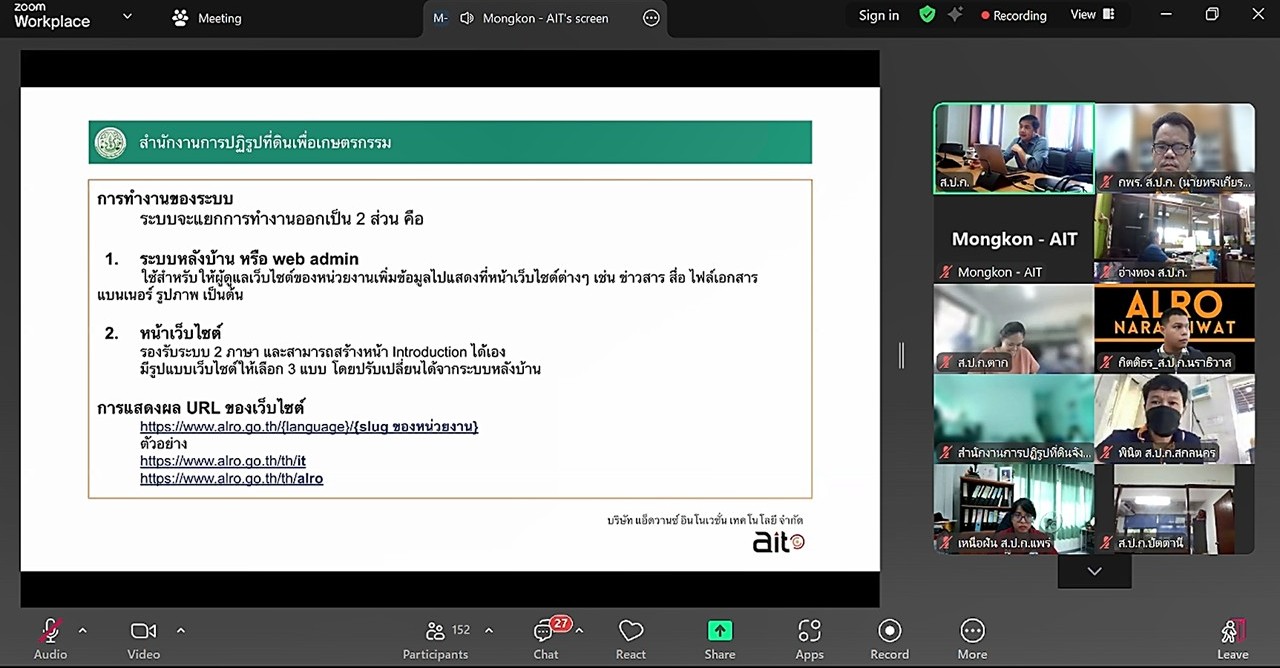
Task: Click the green Share screen button
Action: [x=719, y=632]
